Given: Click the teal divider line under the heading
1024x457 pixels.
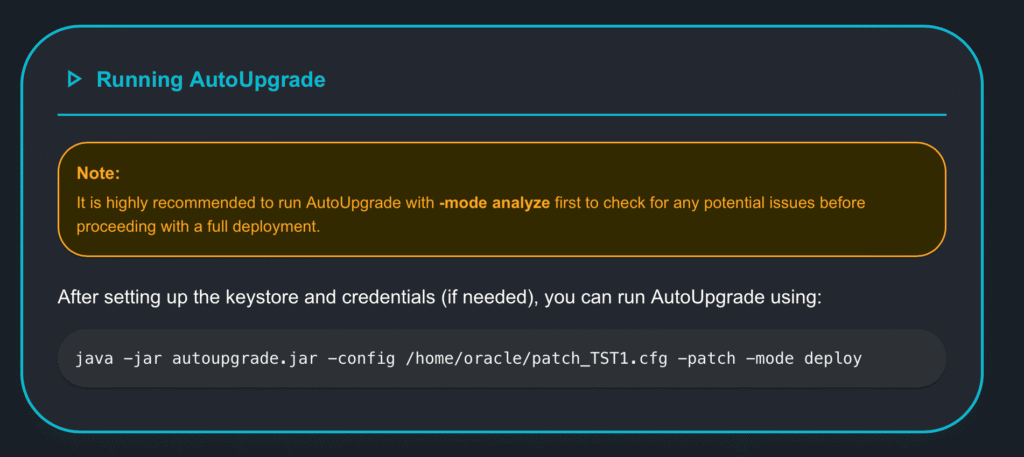Looking at the screenshot, I should click(501, 115).
